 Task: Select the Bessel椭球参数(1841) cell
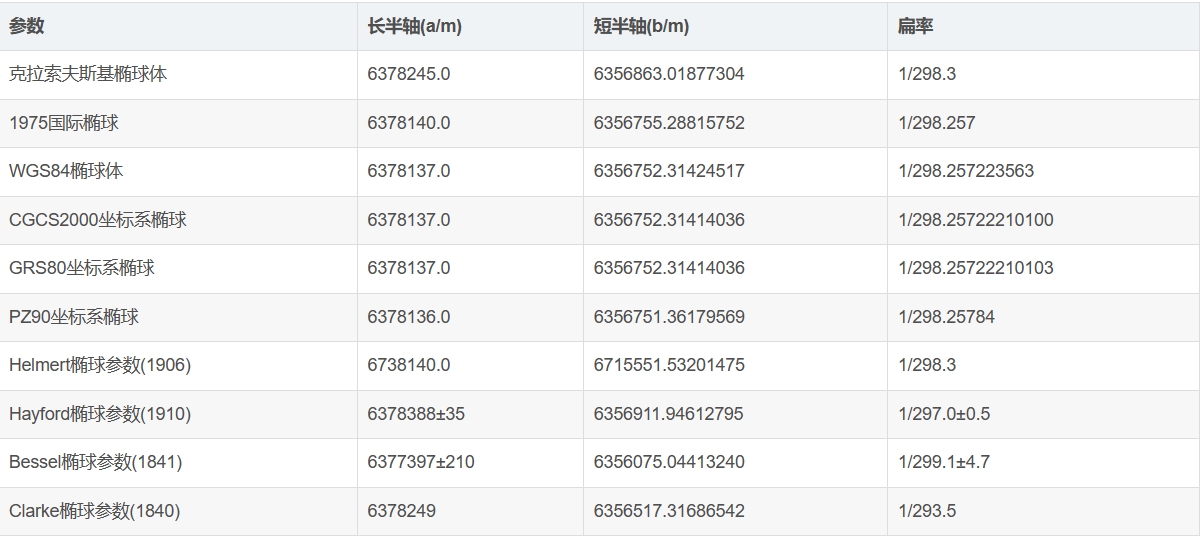tap(96, 462)
